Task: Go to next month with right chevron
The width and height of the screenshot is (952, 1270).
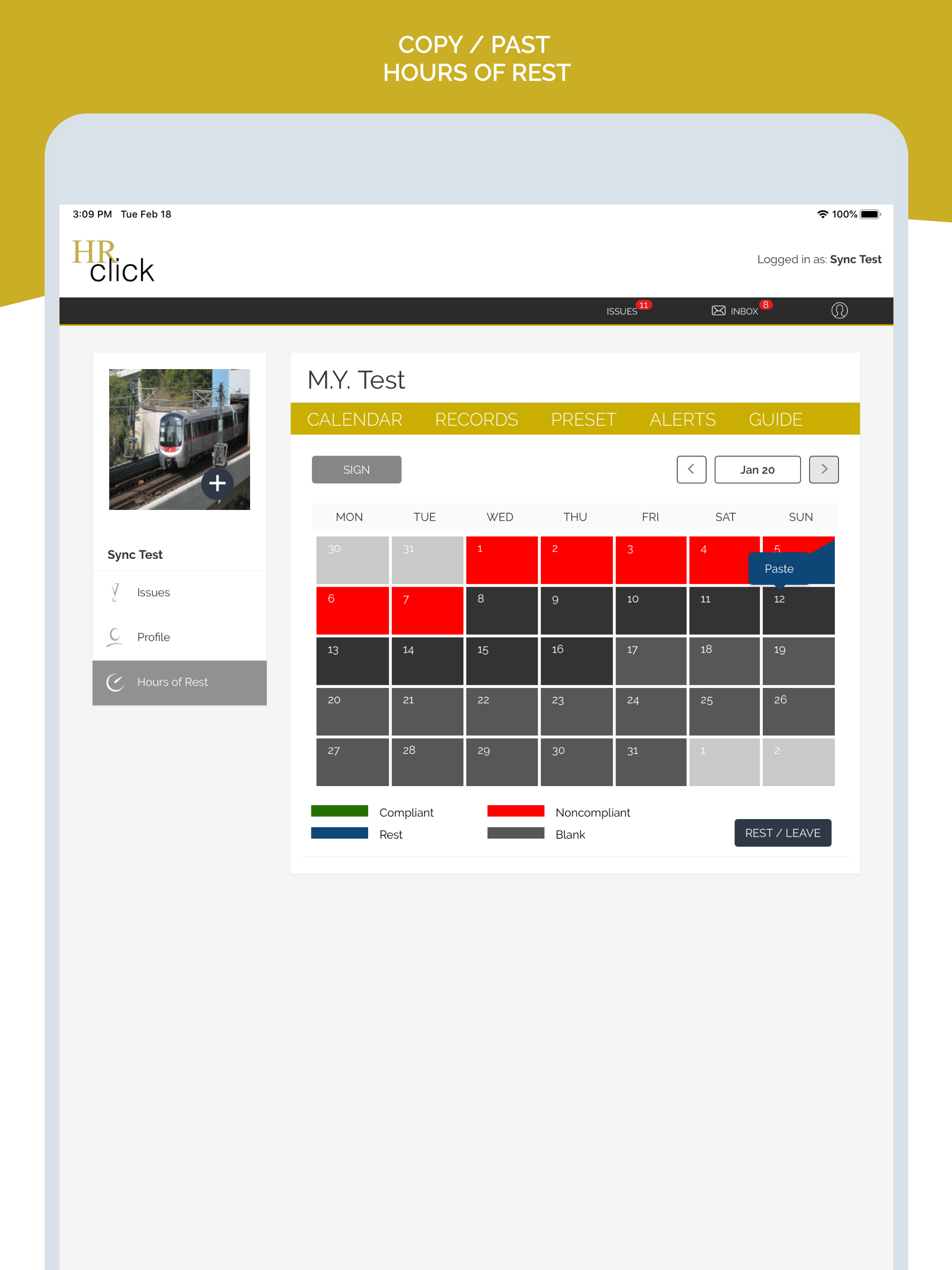Action: pos(823,470)
